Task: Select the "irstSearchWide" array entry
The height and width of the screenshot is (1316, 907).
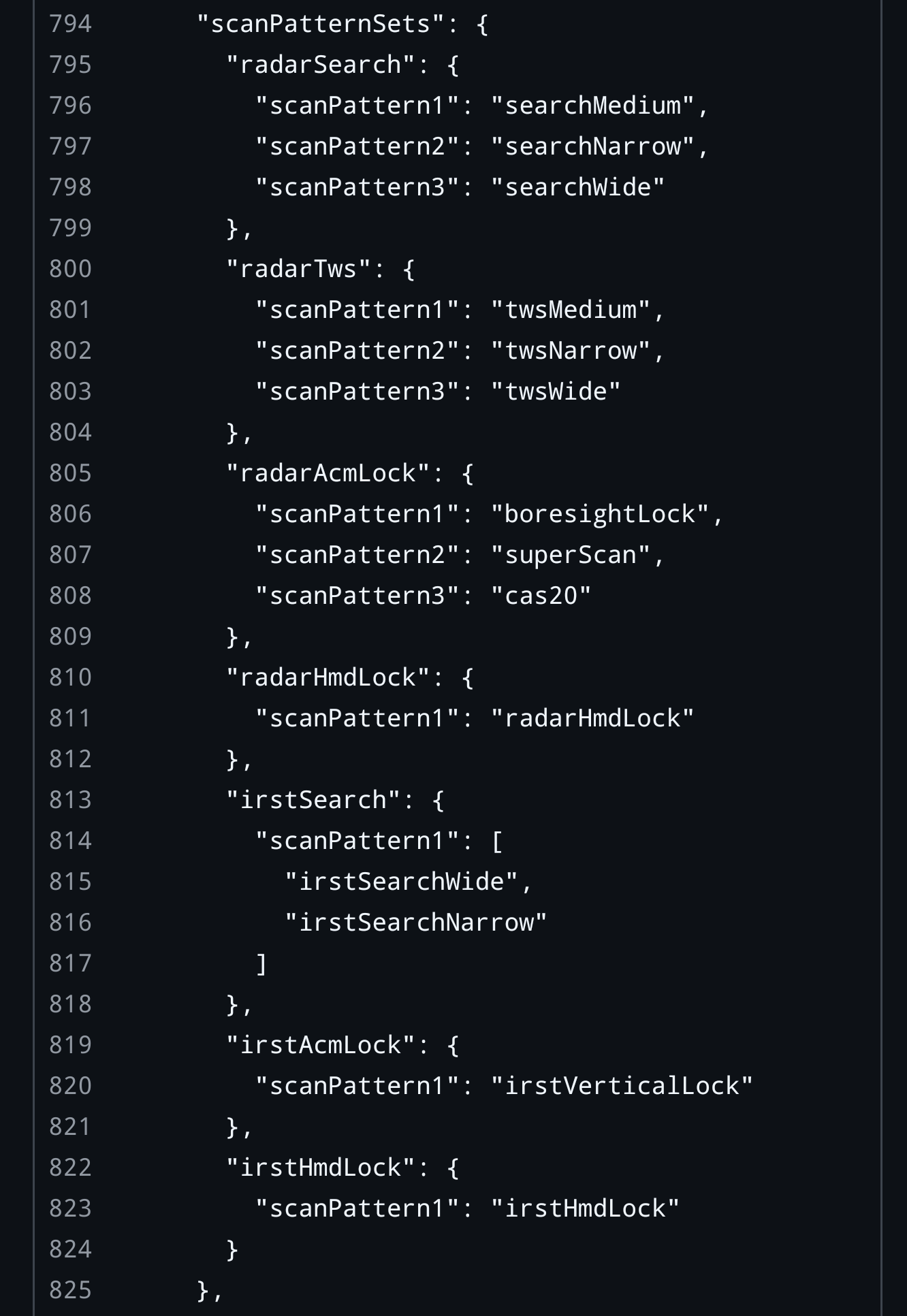Action: click(x=401, y=882)
